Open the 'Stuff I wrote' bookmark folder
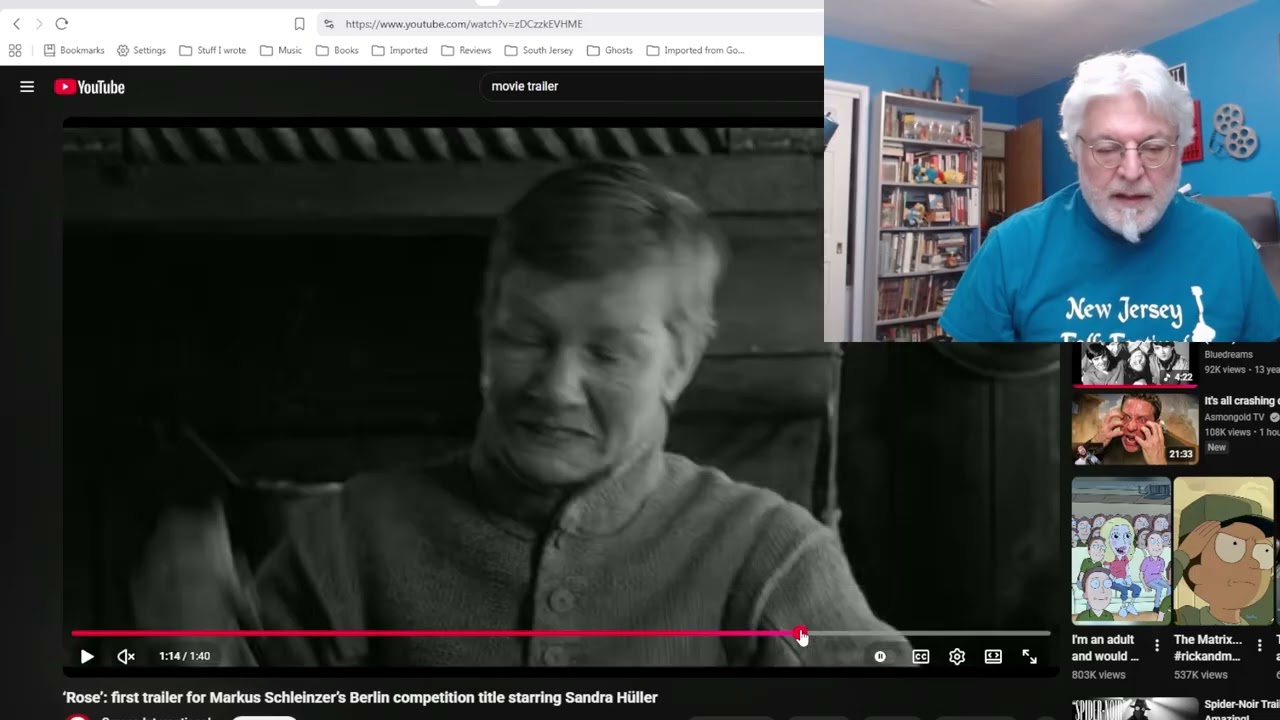 (x=212, y=50)
